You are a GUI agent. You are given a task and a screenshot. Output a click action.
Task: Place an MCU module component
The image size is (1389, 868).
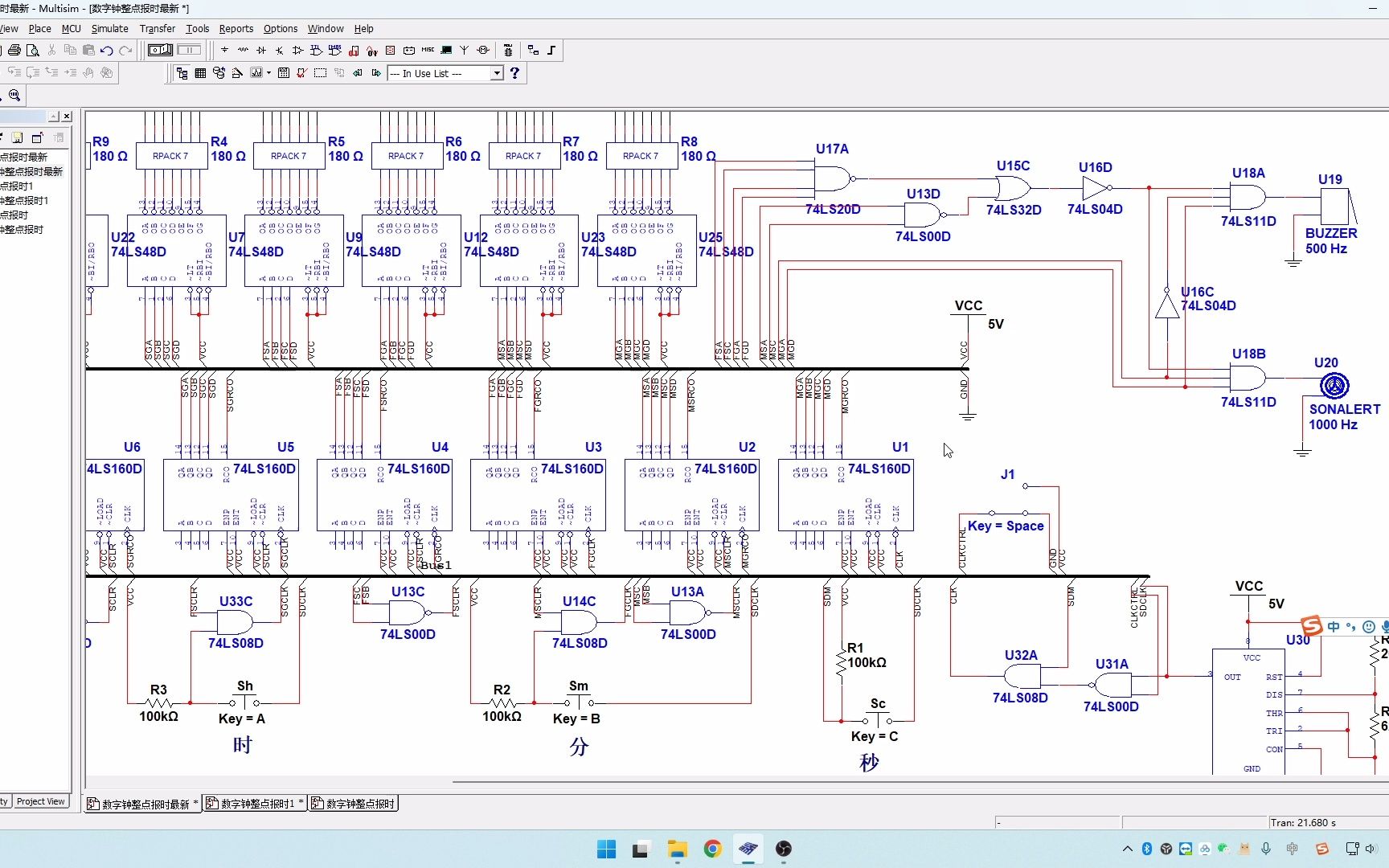pos(508,50)
